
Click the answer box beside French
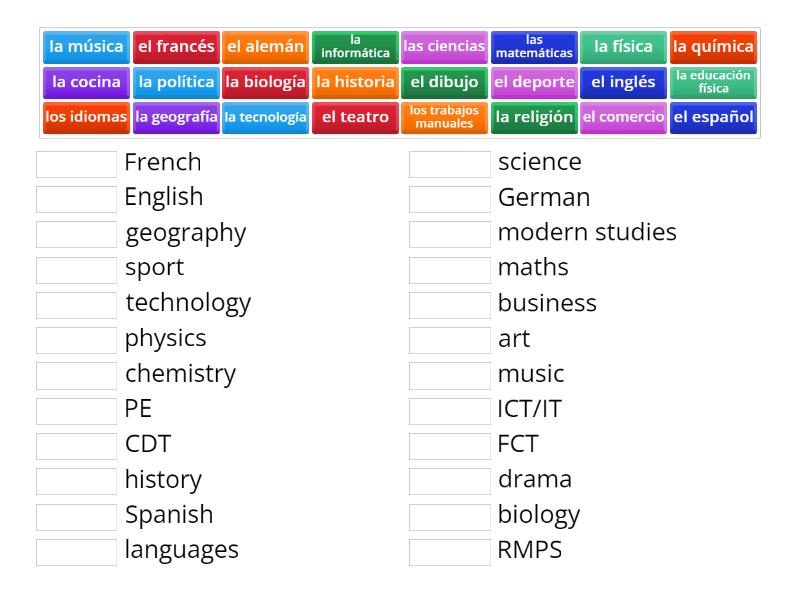click(76, 162)
